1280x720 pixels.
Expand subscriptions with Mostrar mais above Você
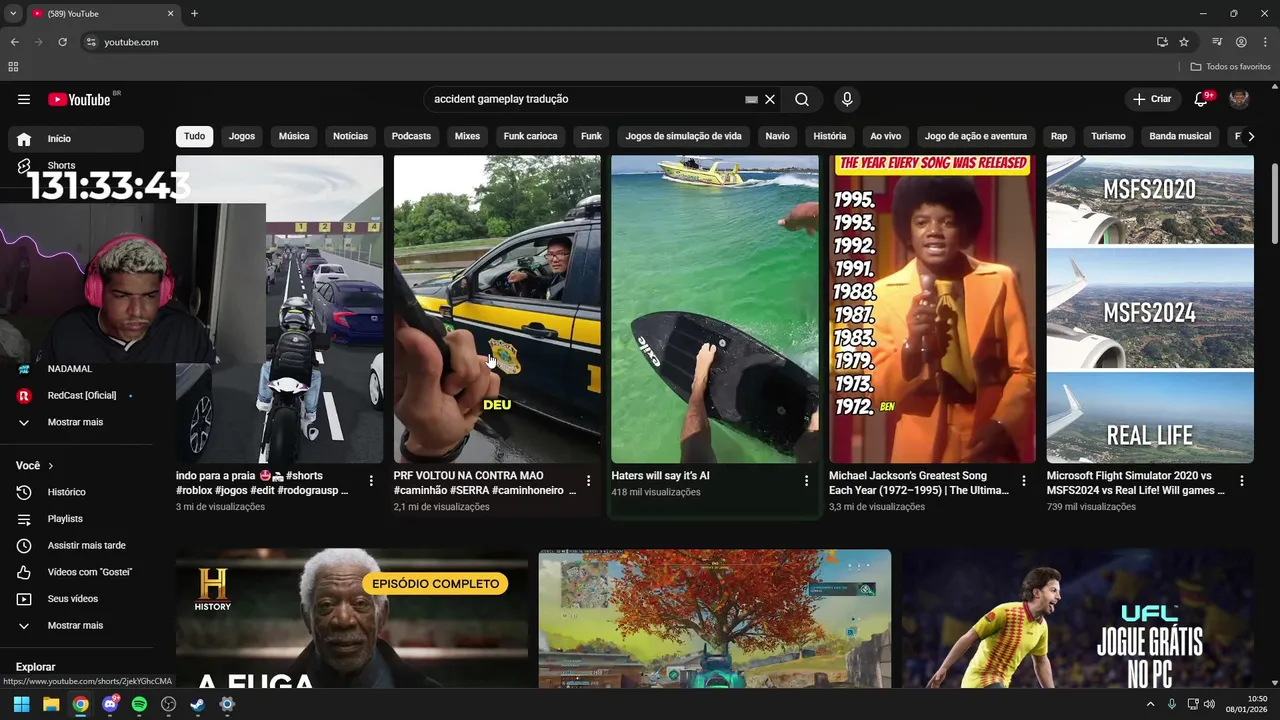(76, 422)
